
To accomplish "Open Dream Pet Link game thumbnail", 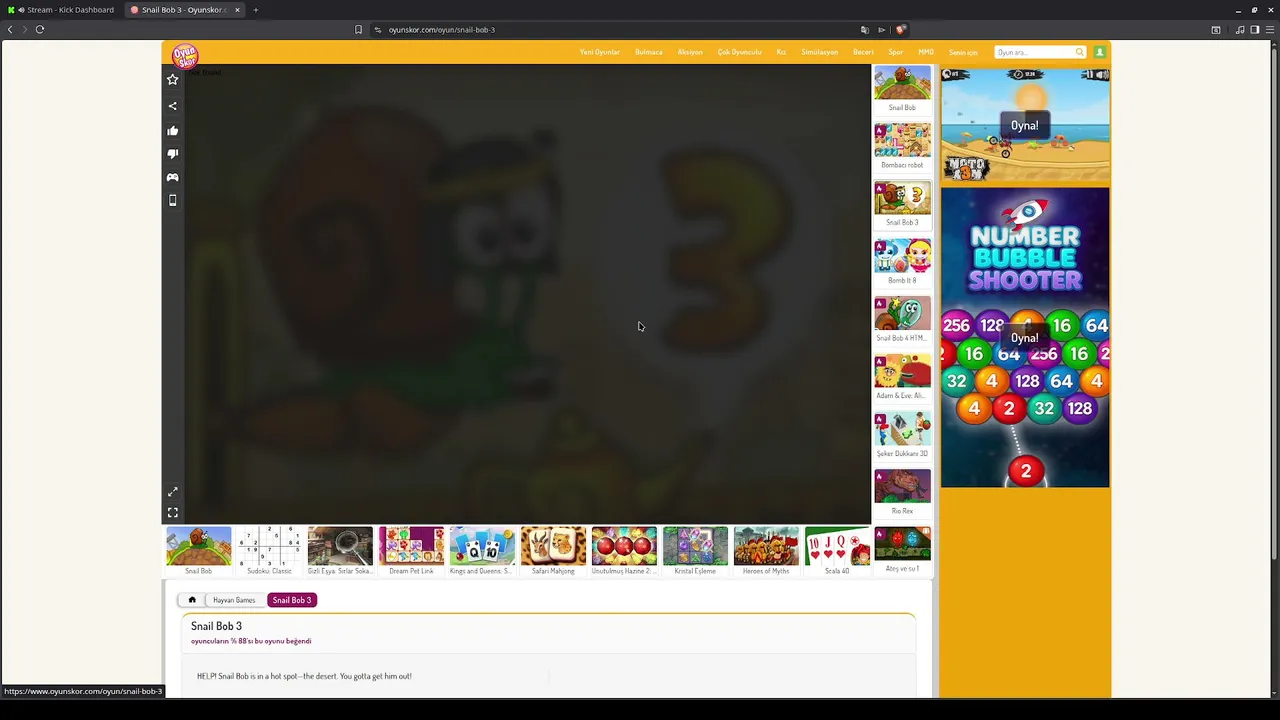I will (x=411, y=551).
